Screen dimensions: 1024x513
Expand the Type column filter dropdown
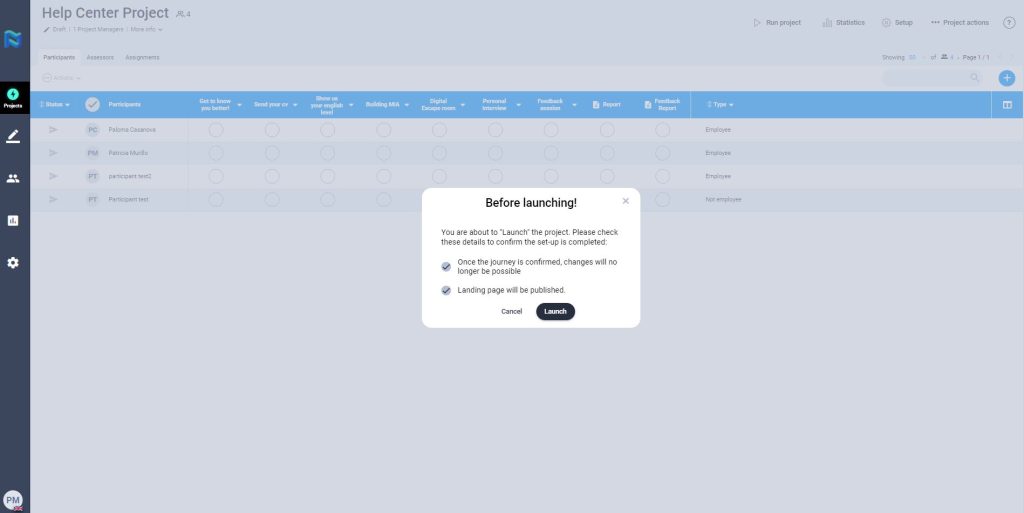[731, 105]
